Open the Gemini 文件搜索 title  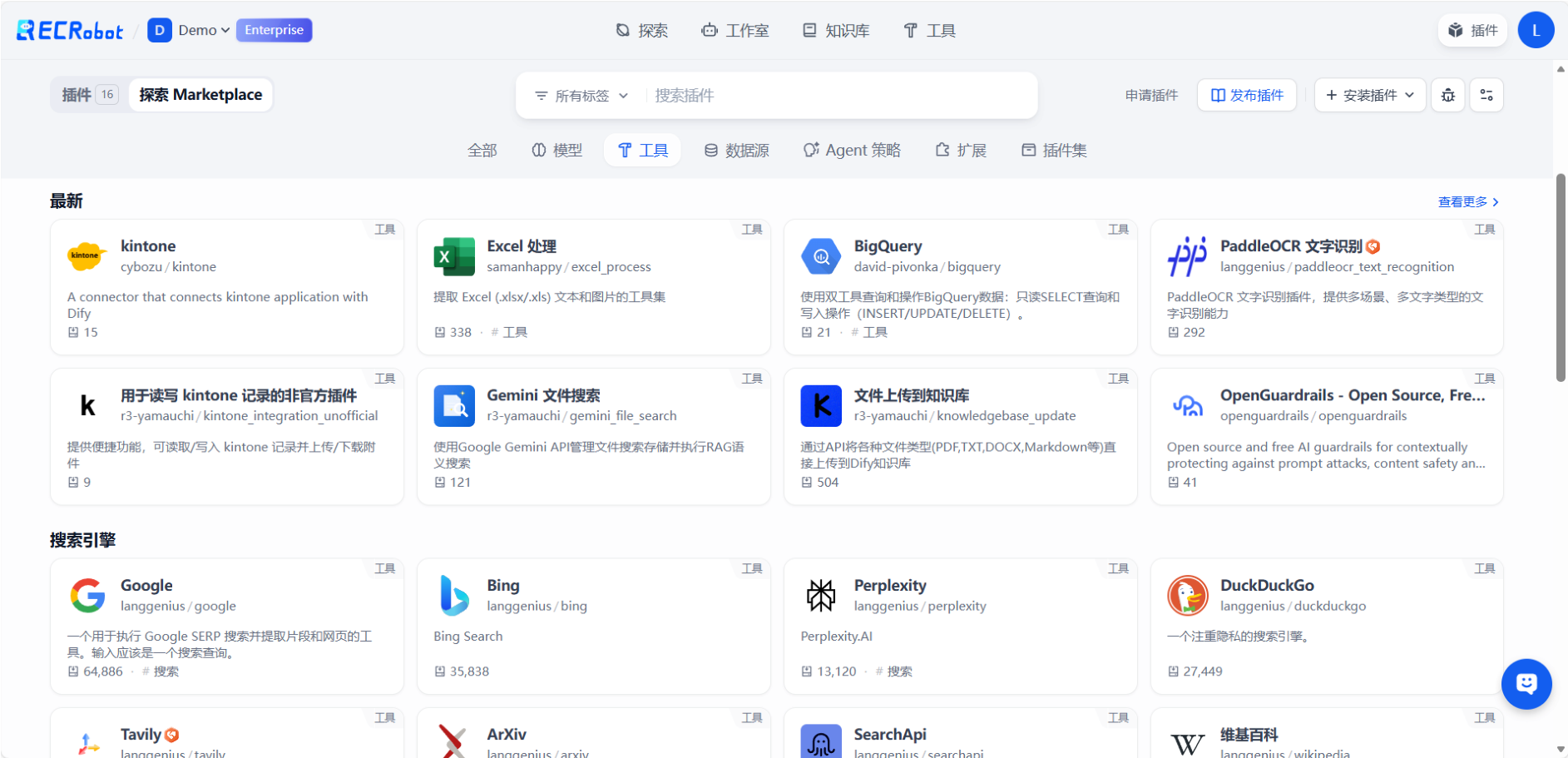pyautogui.click(x=543, y=396)
